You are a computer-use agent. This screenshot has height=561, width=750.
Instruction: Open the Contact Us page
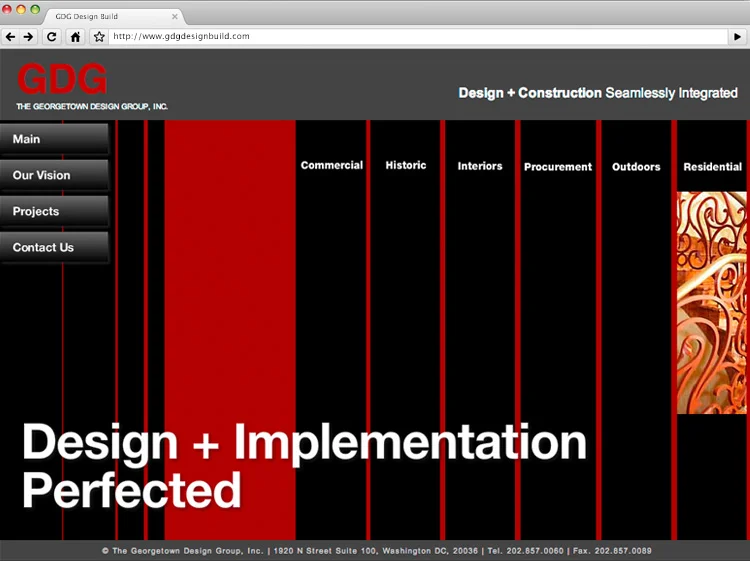54,247
